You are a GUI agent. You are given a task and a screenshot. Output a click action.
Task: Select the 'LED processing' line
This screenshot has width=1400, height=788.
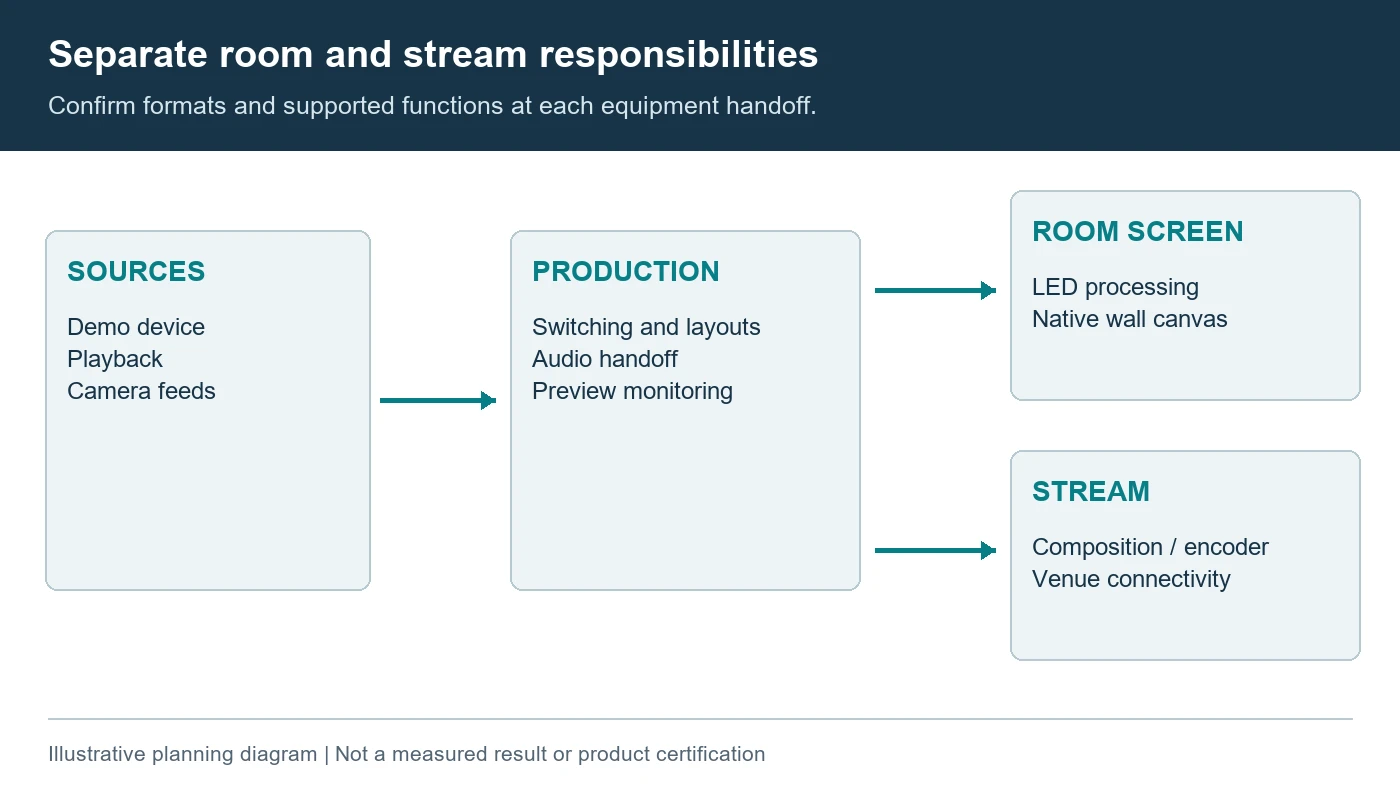pos(1115,287)
